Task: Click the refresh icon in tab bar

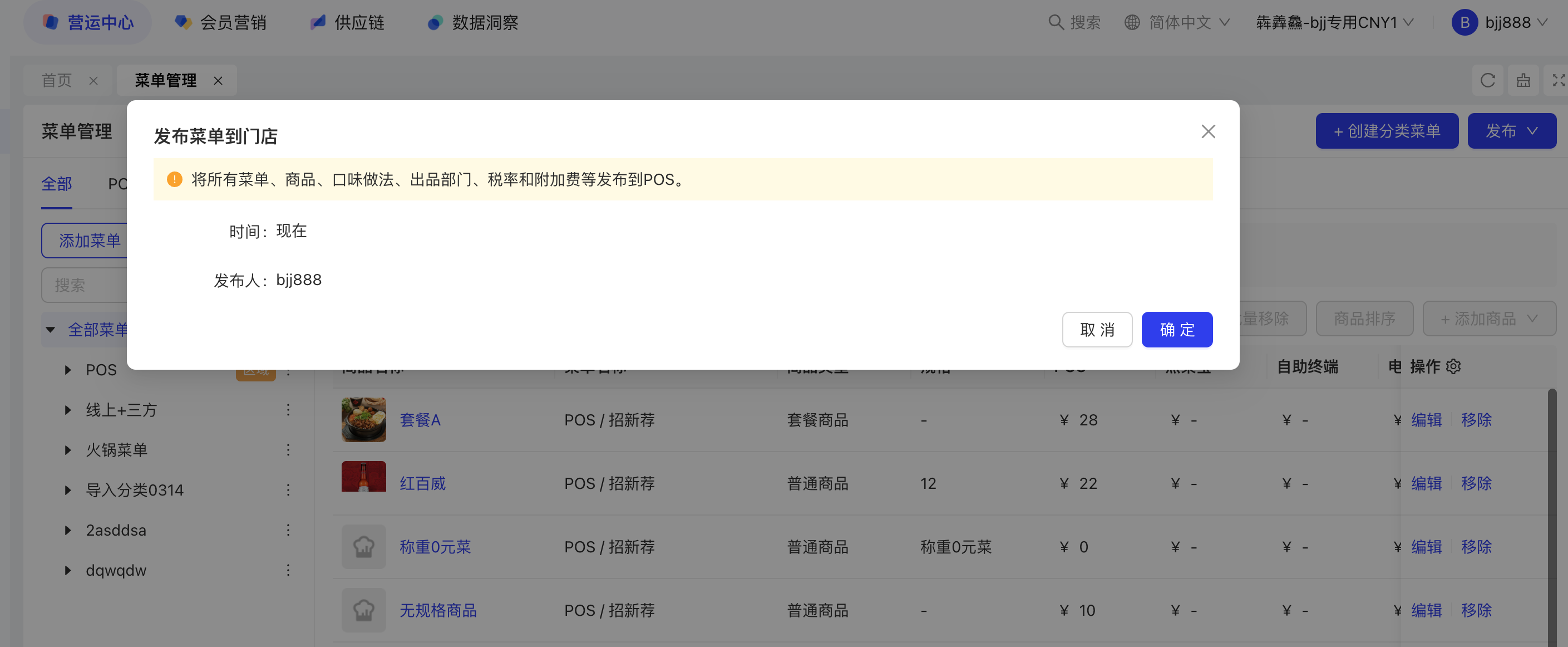Action: (1487, 80)
